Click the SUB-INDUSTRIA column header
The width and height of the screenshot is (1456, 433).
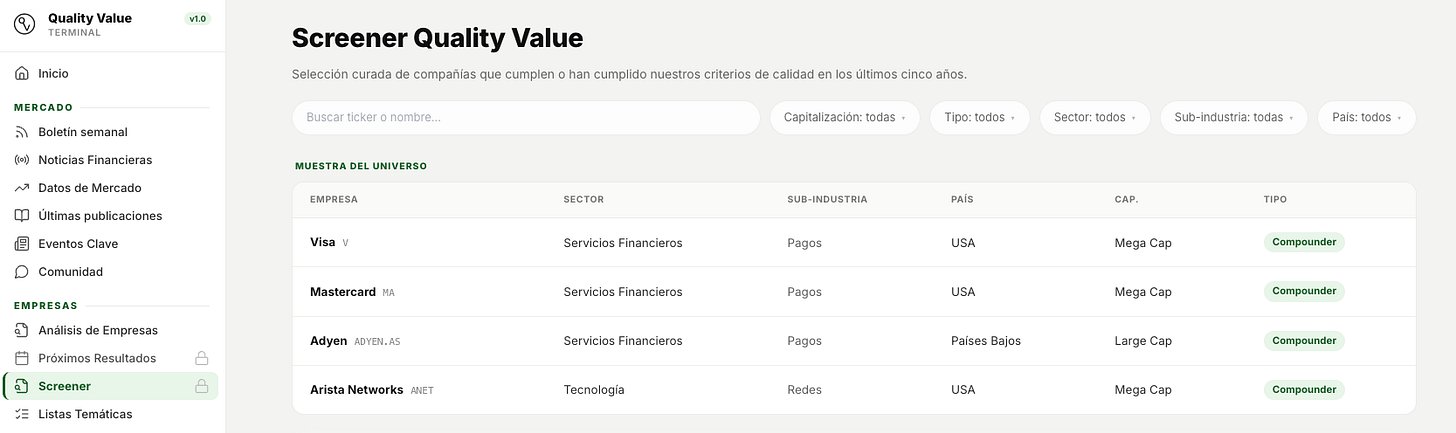click(x=827, y=199)
